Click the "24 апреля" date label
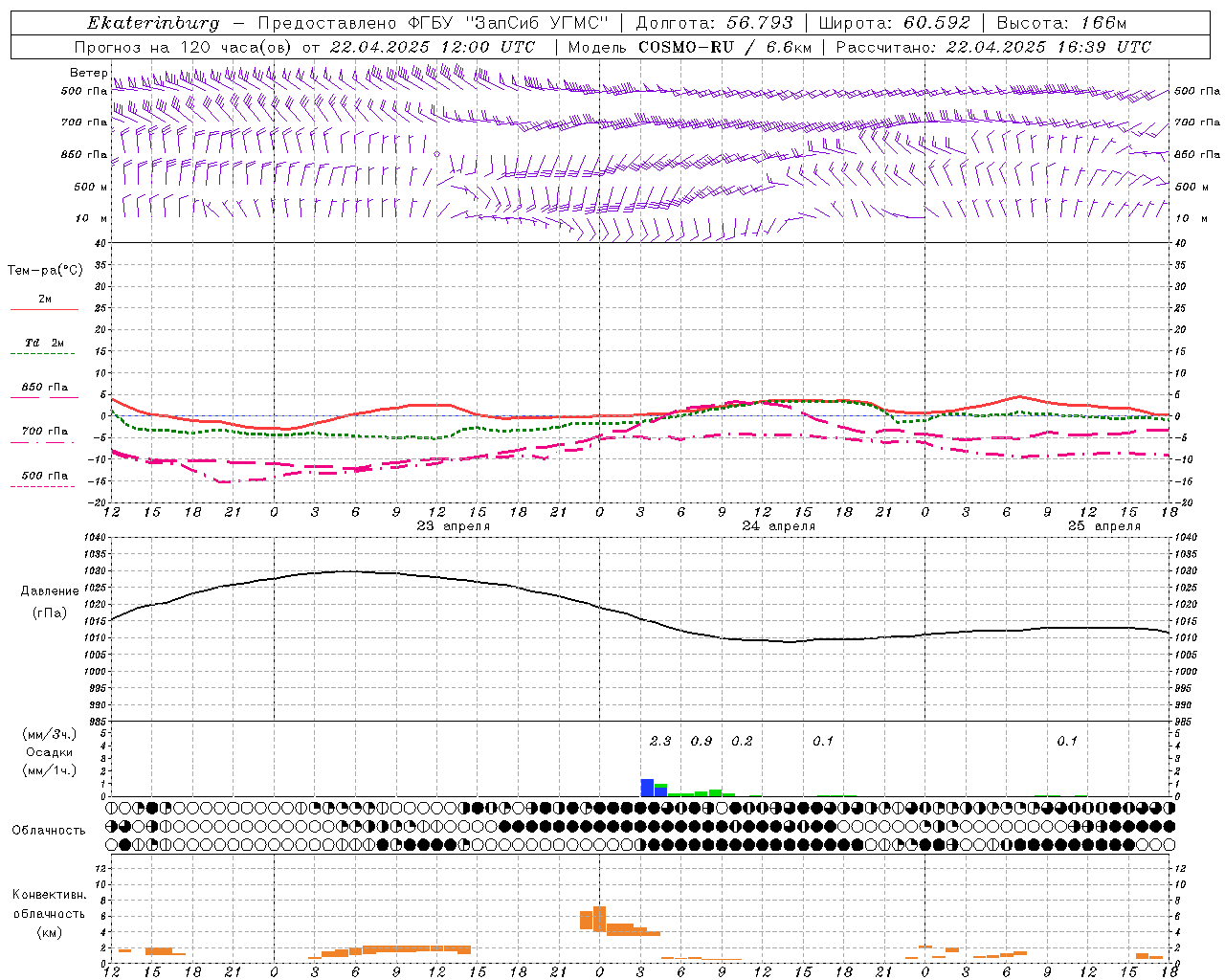This screenshot has height=980, width=1225. pyautogui.click(x=779, y=526)
